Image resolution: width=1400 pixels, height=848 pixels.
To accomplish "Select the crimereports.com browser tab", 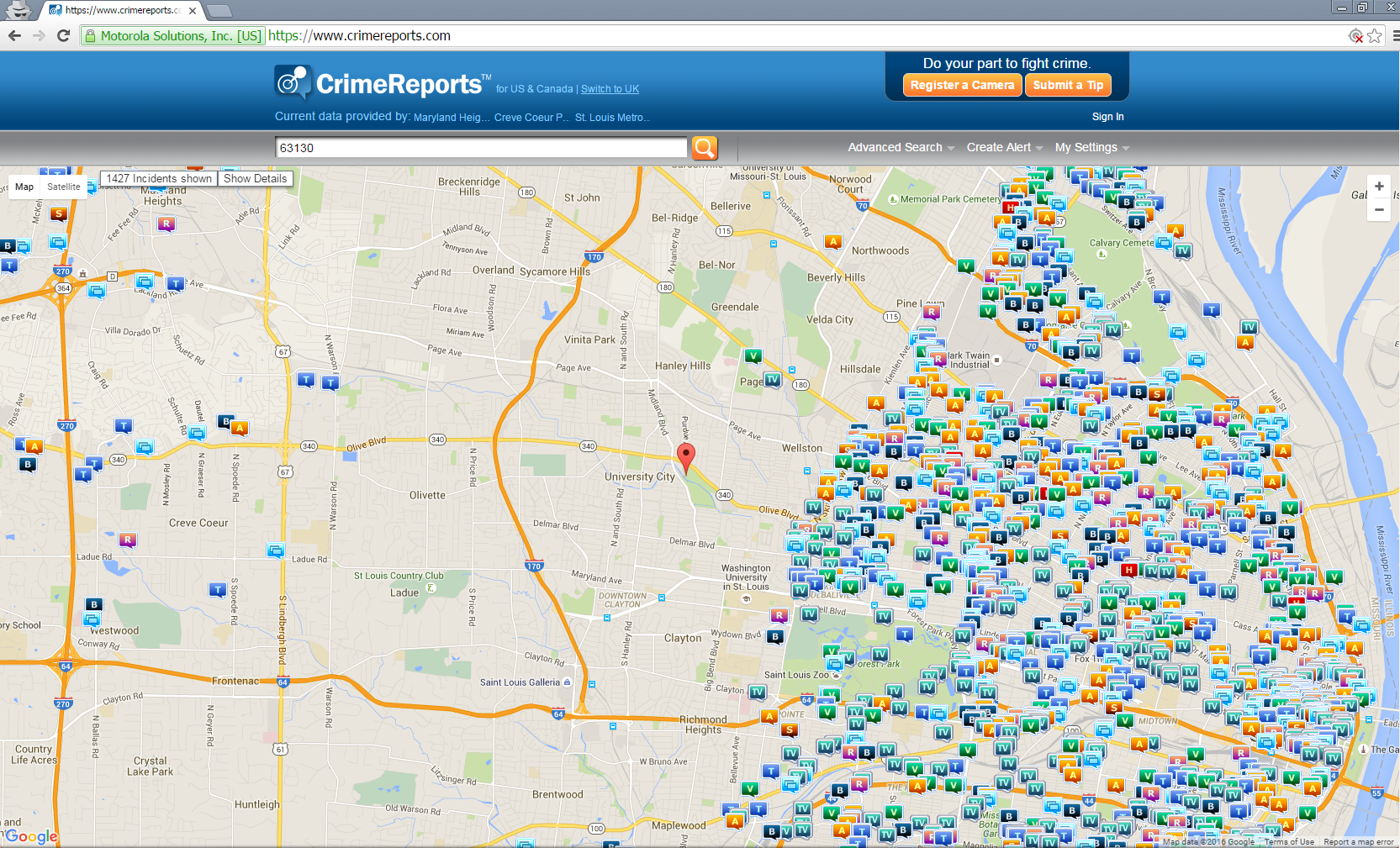I will 123,10.
